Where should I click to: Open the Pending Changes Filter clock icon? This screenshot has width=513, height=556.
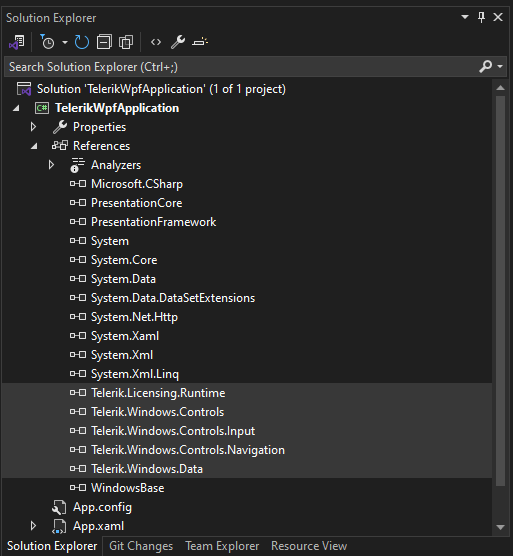47,42
